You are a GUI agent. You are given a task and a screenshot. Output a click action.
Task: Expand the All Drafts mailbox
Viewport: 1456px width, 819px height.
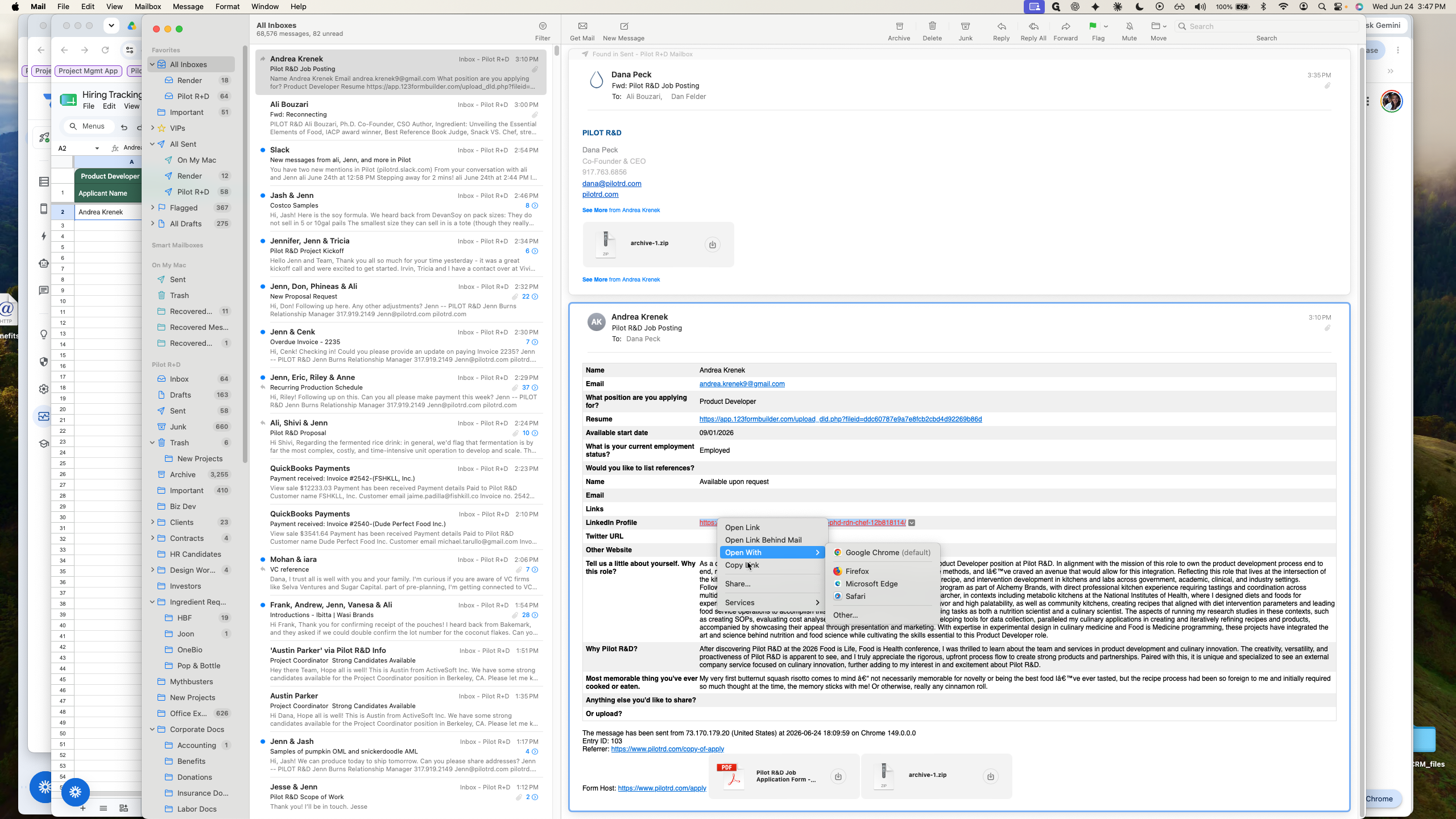point(152,224)
